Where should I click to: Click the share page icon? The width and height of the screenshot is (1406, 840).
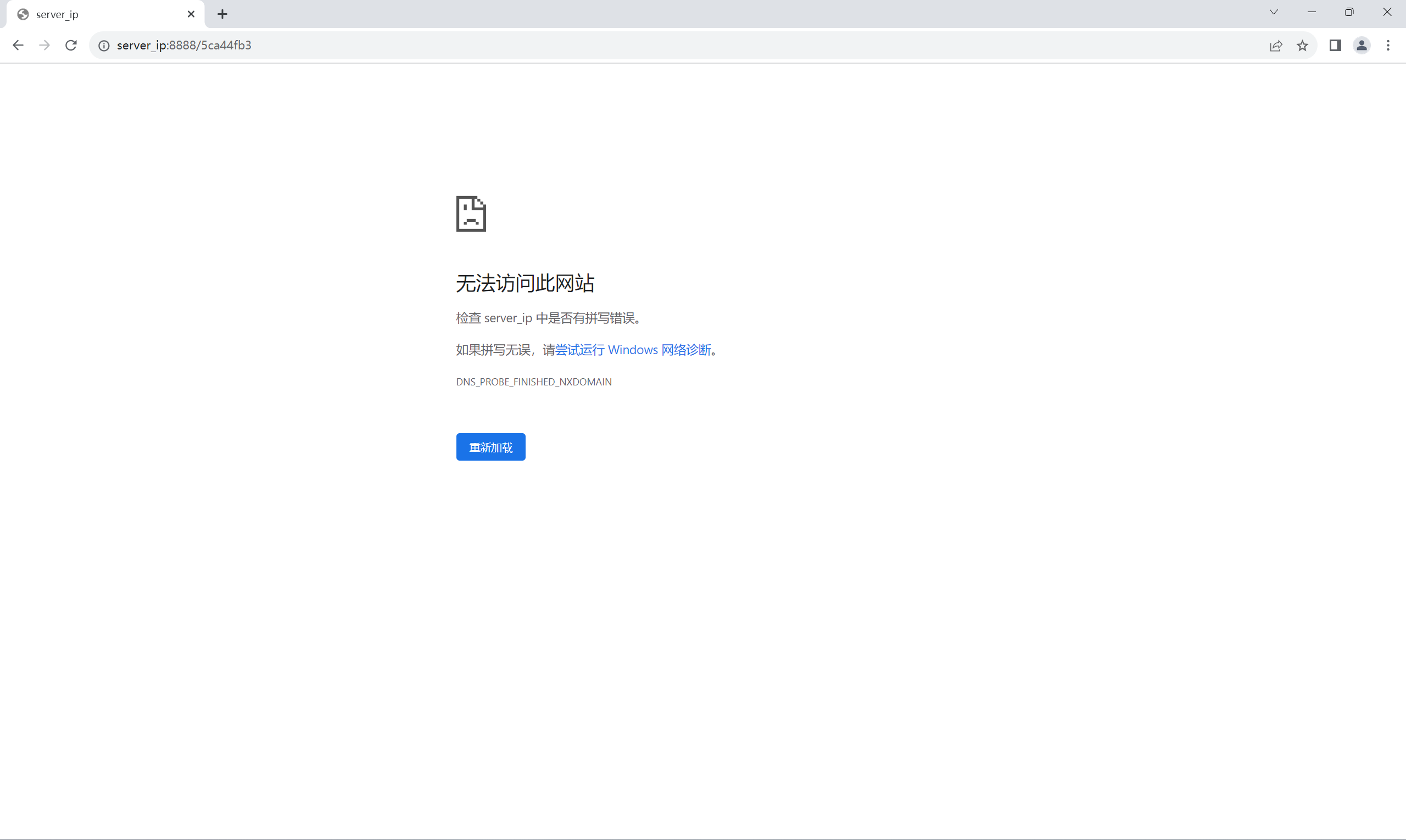coord(1276,46)
